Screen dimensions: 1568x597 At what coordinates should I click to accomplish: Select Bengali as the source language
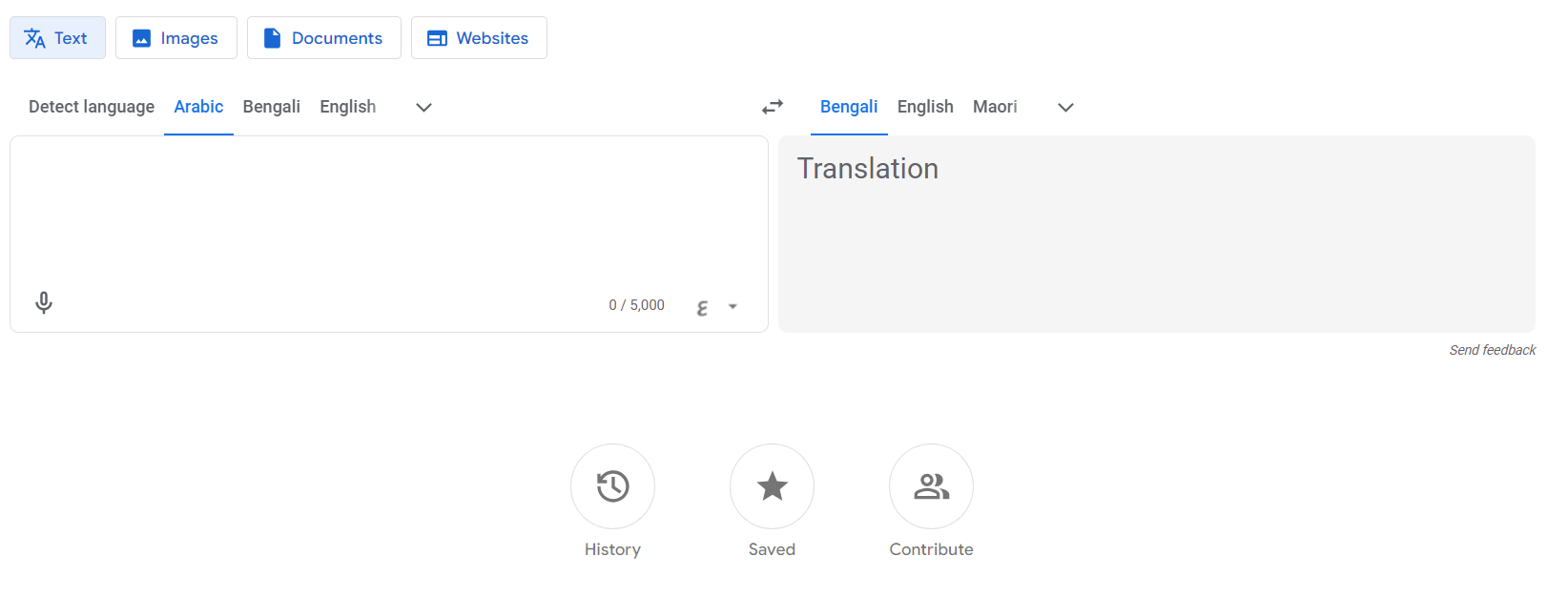[272, 107]
